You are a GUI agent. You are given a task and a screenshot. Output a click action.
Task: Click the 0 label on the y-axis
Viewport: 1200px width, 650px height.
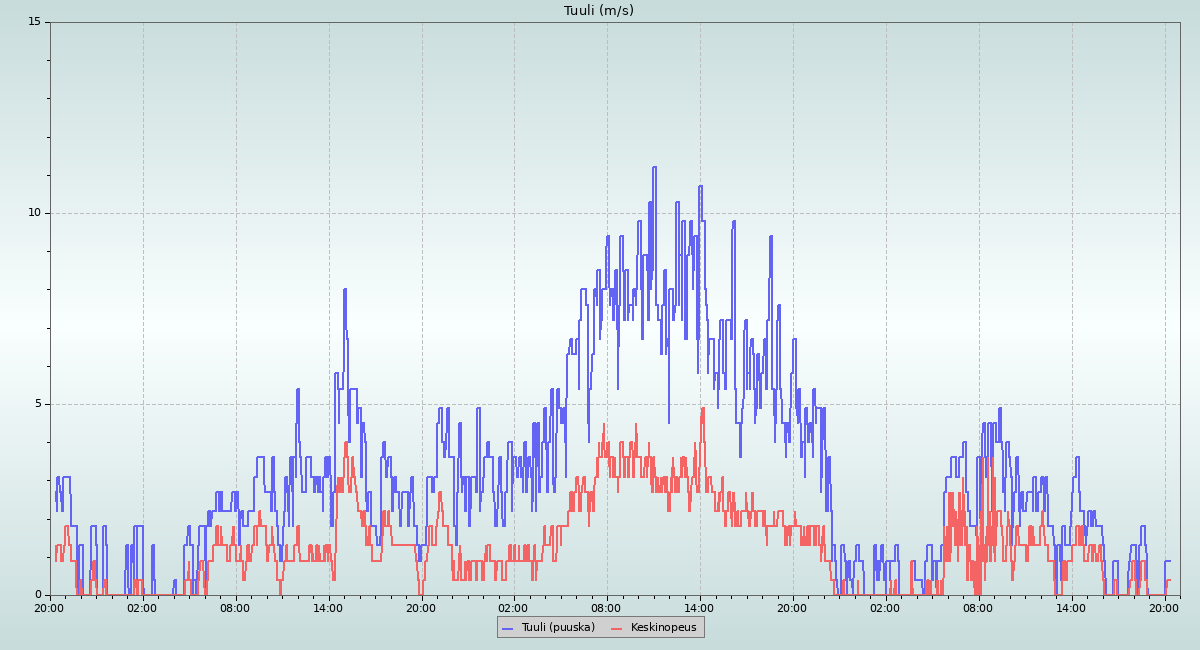point(37,595)
